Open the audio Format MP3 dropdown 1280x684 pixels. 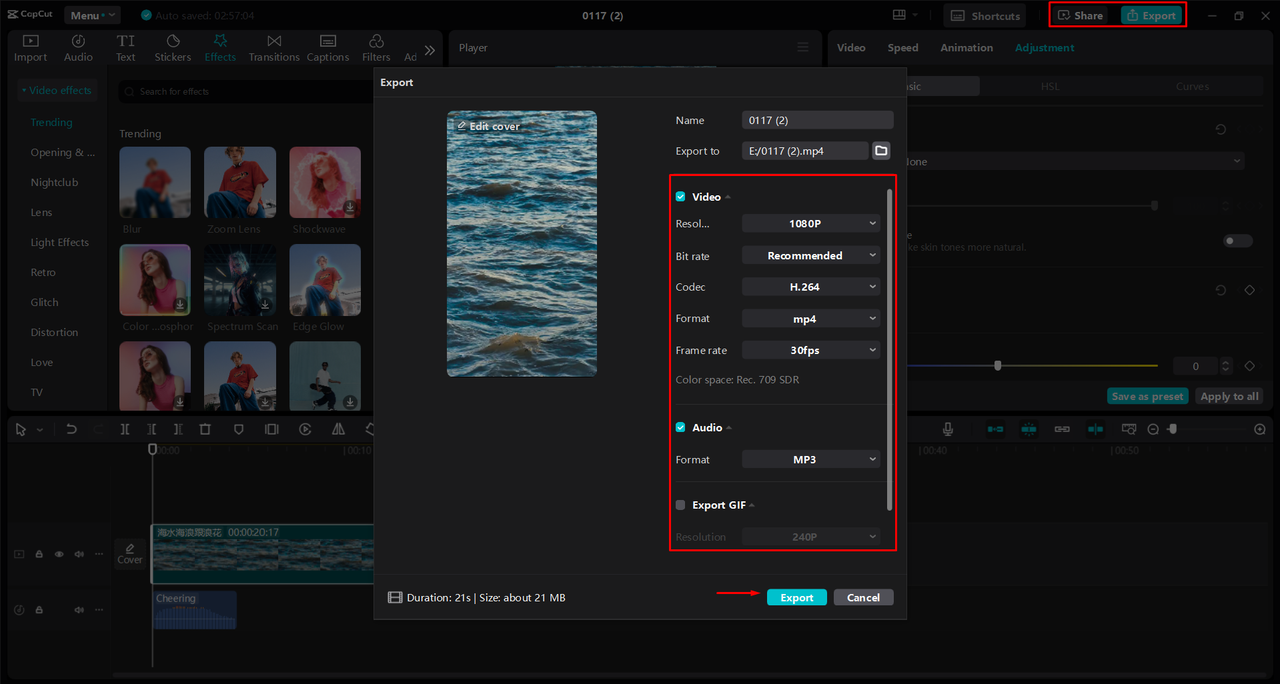pyautogui.click(x=811, y=460)
